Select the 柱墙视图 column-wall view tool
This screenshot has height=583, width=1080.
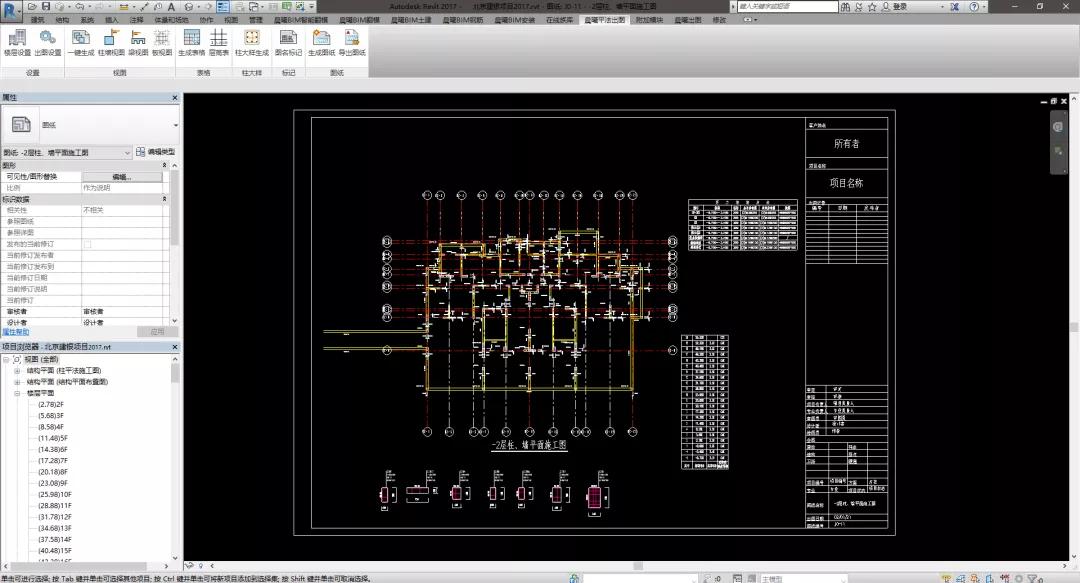tap(111, 43)
